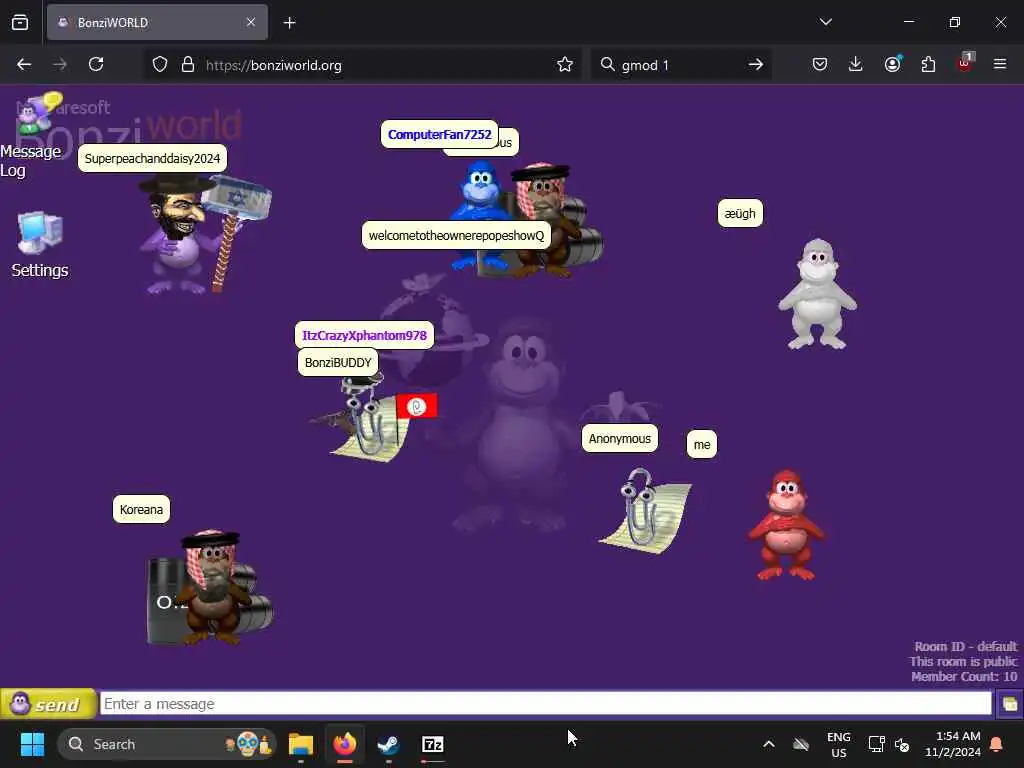This screenshot has width=1024, height=768.
Task: Click the red Bonzi character named me
Action: point(786,526)
